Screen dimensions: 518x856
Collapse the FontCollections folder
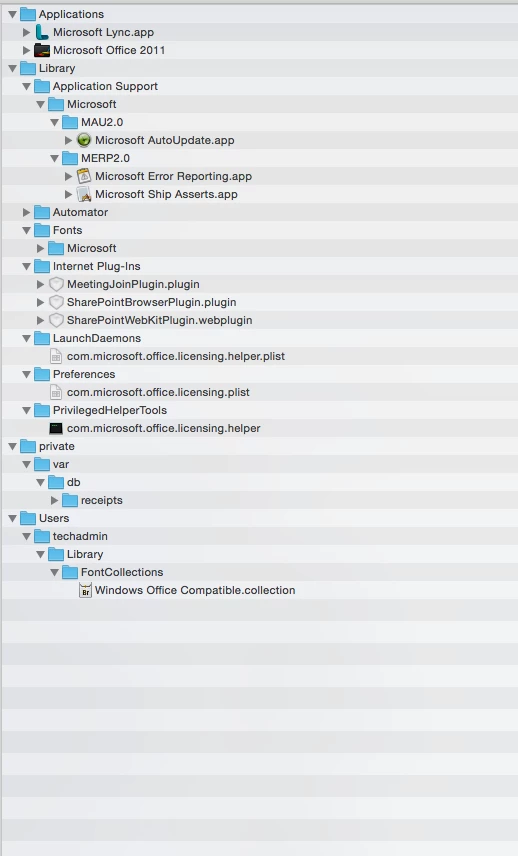pyautogui.click(x=55, y=573)
